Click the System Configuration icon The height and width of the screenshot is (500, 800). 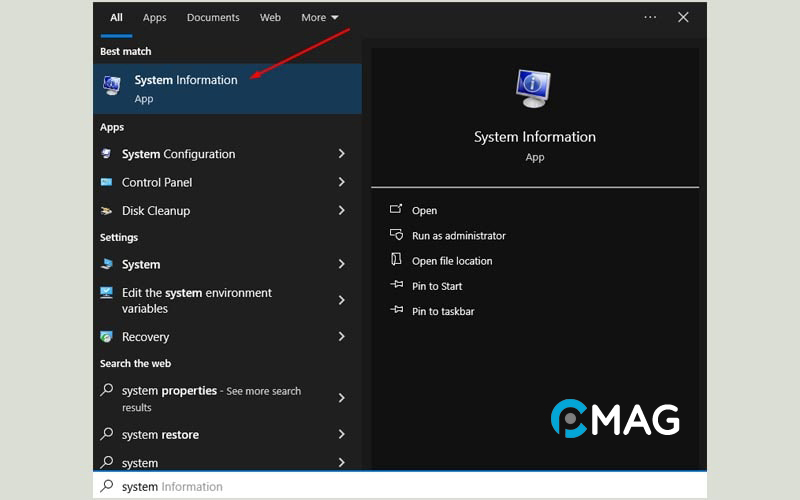pos(107,154)
